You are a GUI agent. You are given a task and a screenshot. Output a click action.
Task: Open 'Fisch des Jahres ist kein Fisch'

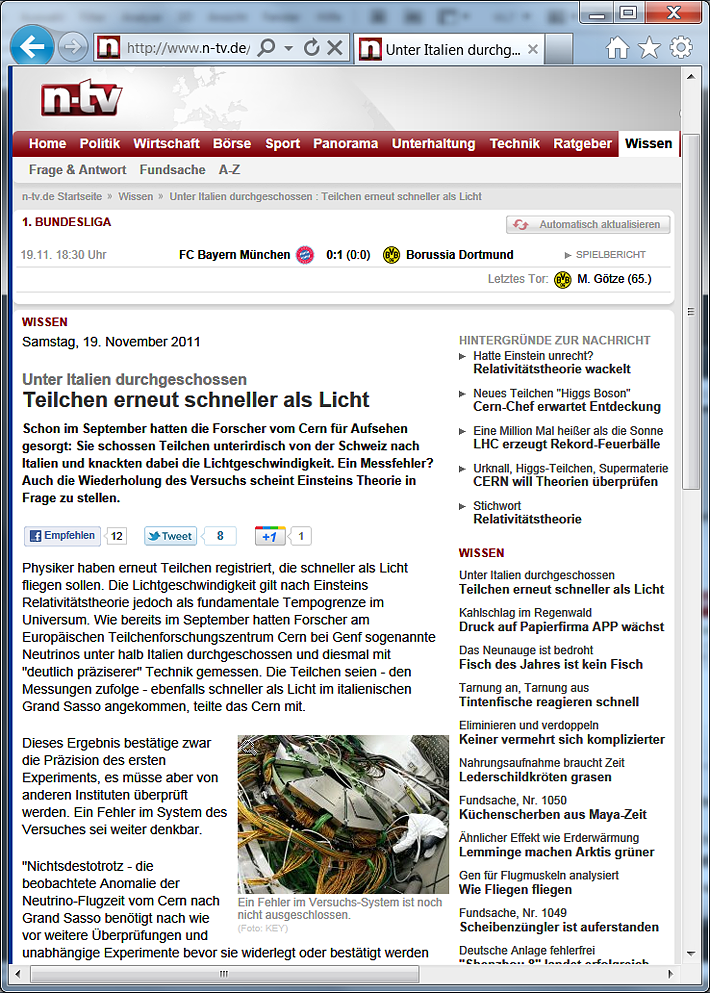coord(551,664)
